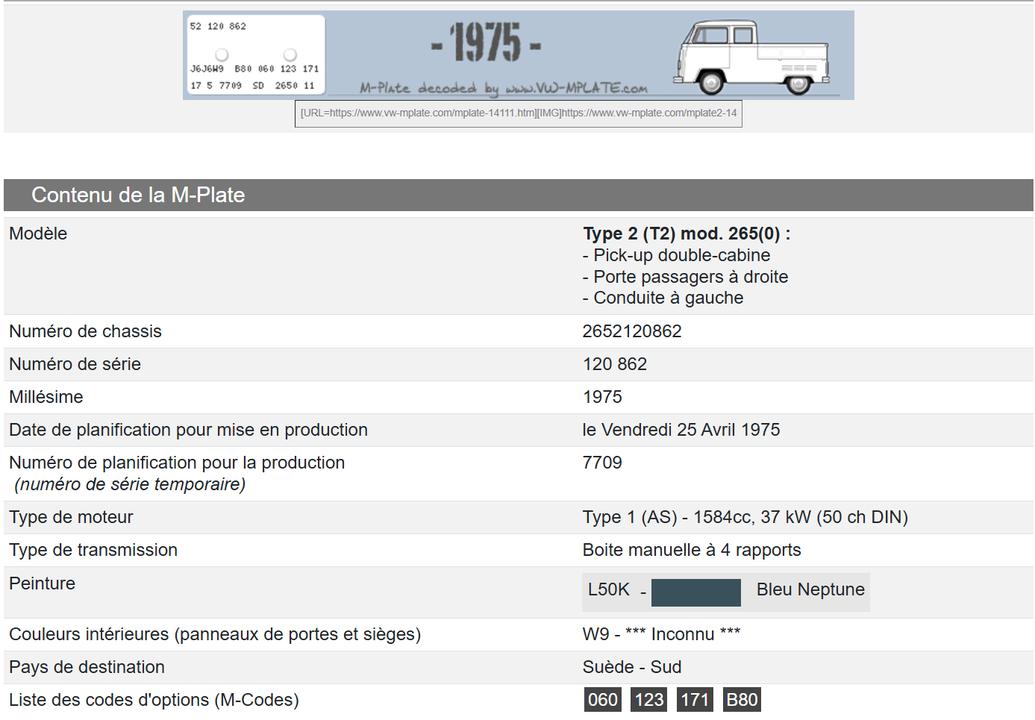
Task: Open the B80 option code badge
Action: coord(741,700)
